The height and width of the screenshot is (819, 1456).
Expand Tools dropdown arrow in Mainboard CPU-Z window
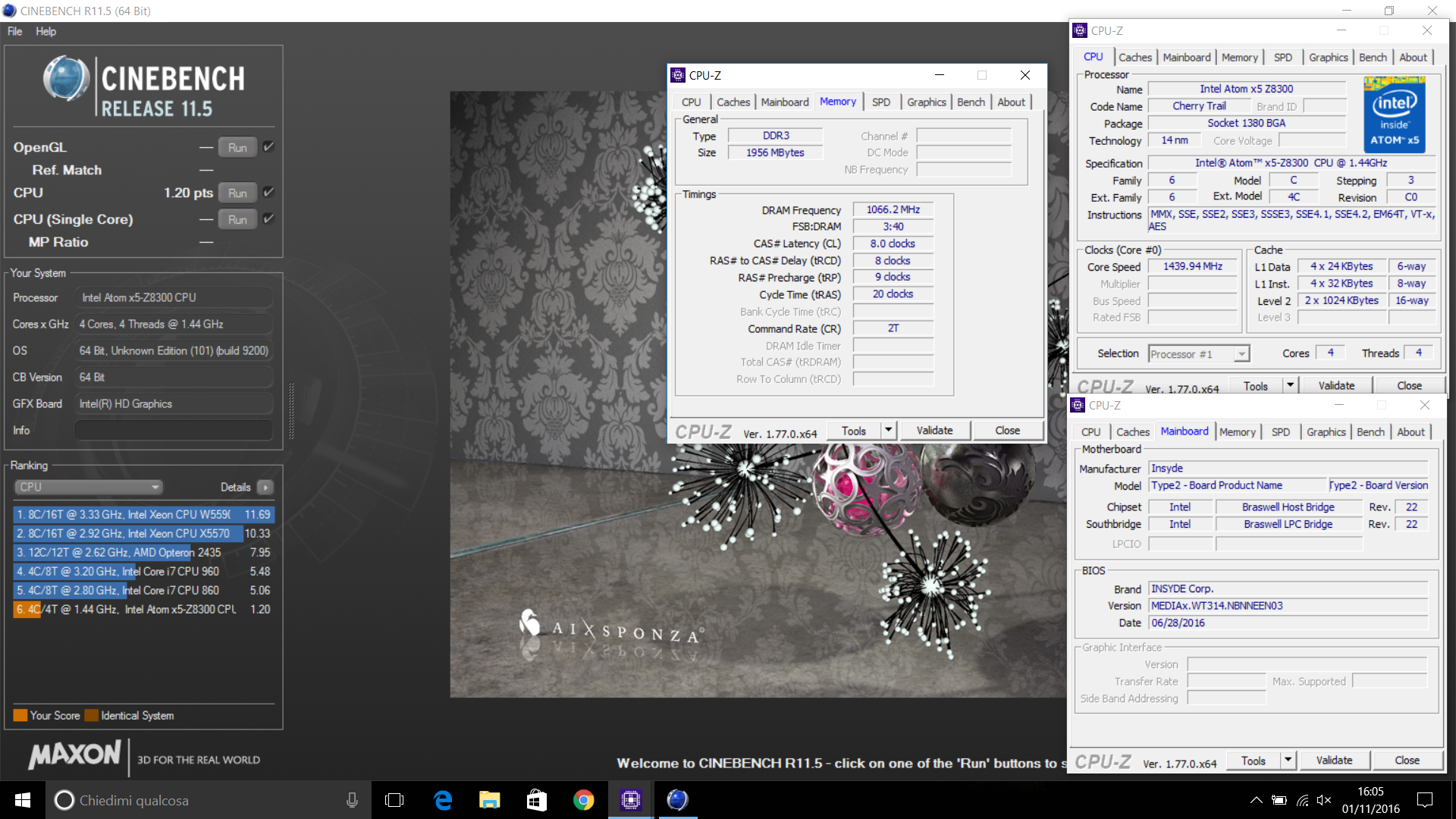(1288, 760)
